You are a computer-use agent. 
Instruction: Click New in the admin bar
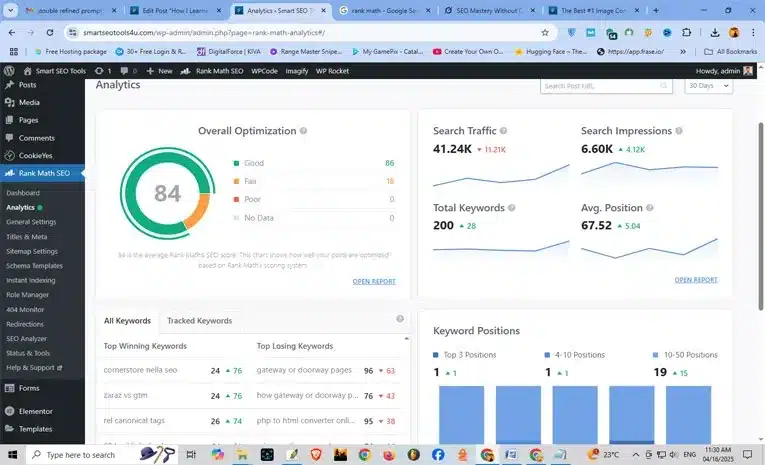[160, 71]
